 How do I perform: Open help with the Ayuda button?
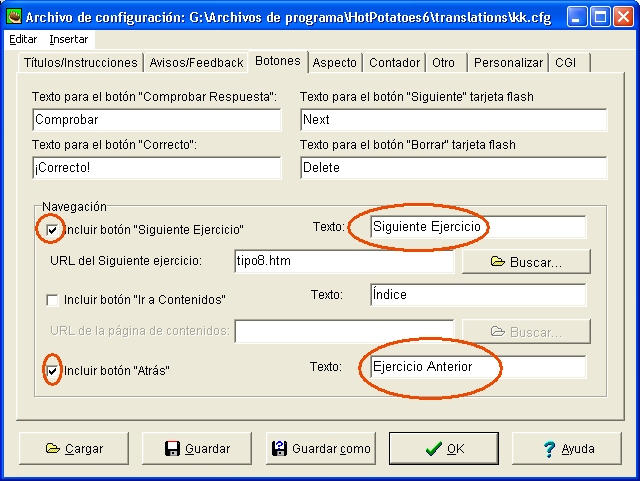pyautogui.click(x=567, y=449)
